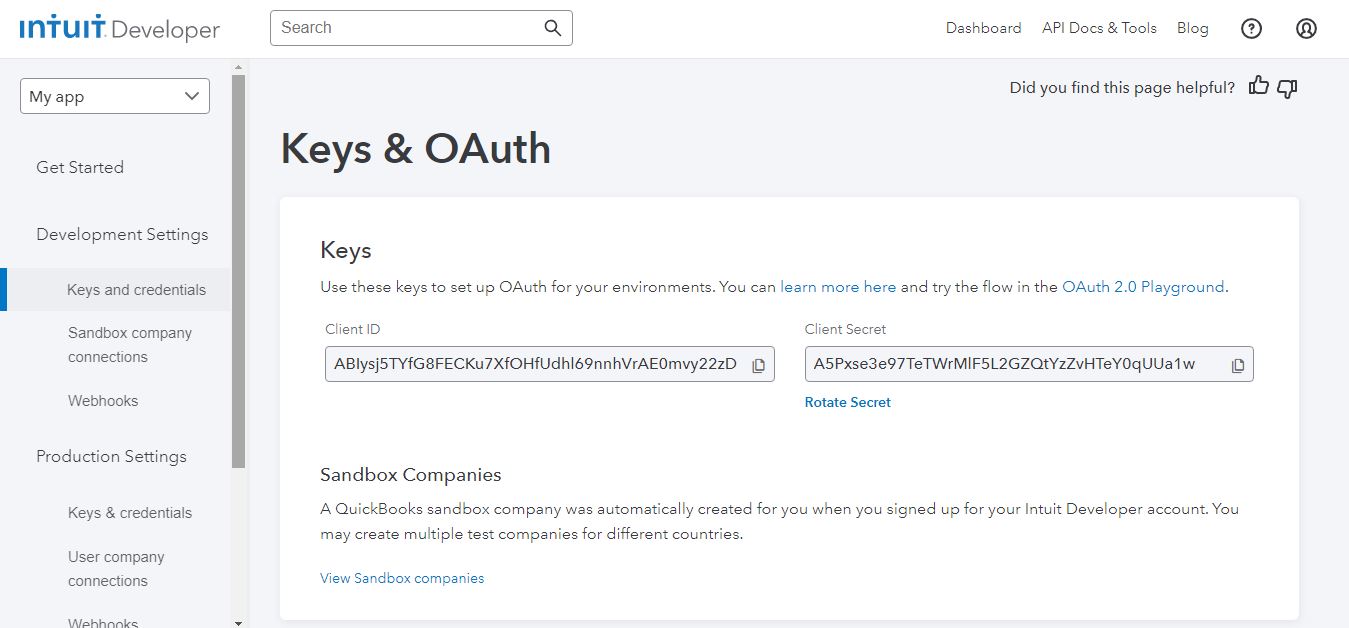Select Keys and credentials under Development
This screenshot has width=1349, height=628.
(x=136, y=290)
